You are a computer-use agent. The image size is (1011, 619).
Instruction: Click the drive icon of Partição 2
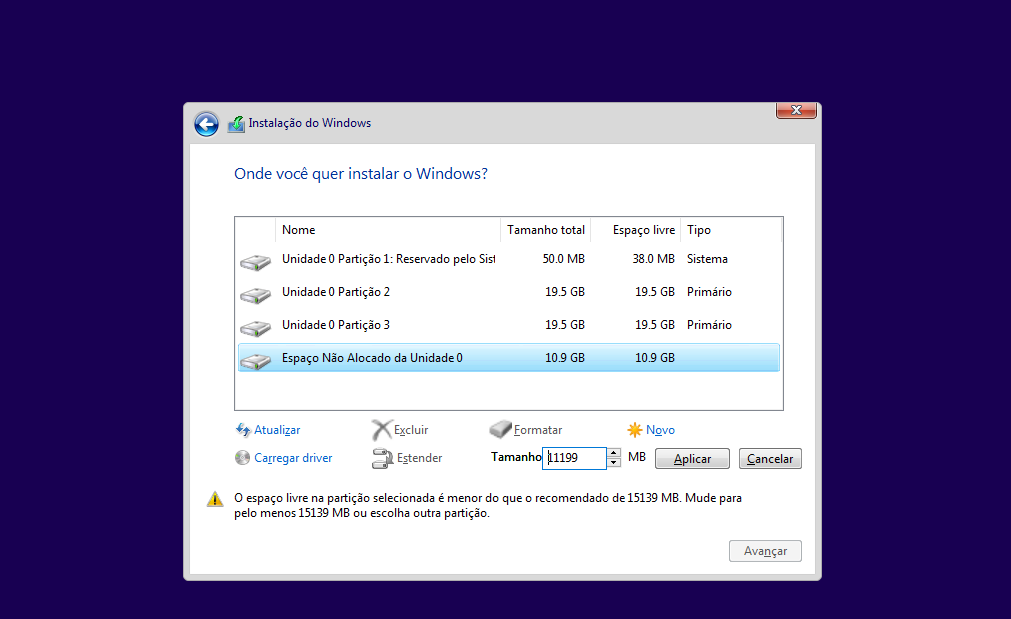click(255, 295)
